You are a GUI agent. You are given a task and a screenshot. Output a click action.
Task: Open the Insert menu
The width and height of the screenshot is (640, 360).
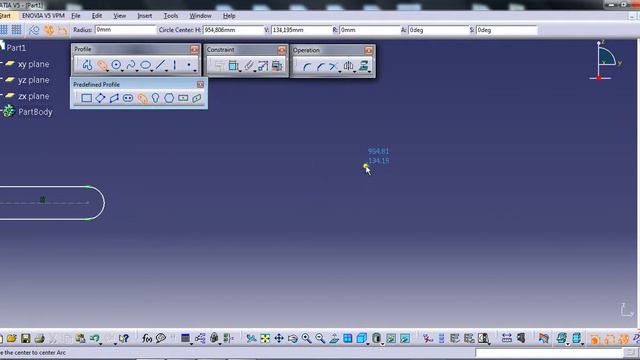point(144,16)
